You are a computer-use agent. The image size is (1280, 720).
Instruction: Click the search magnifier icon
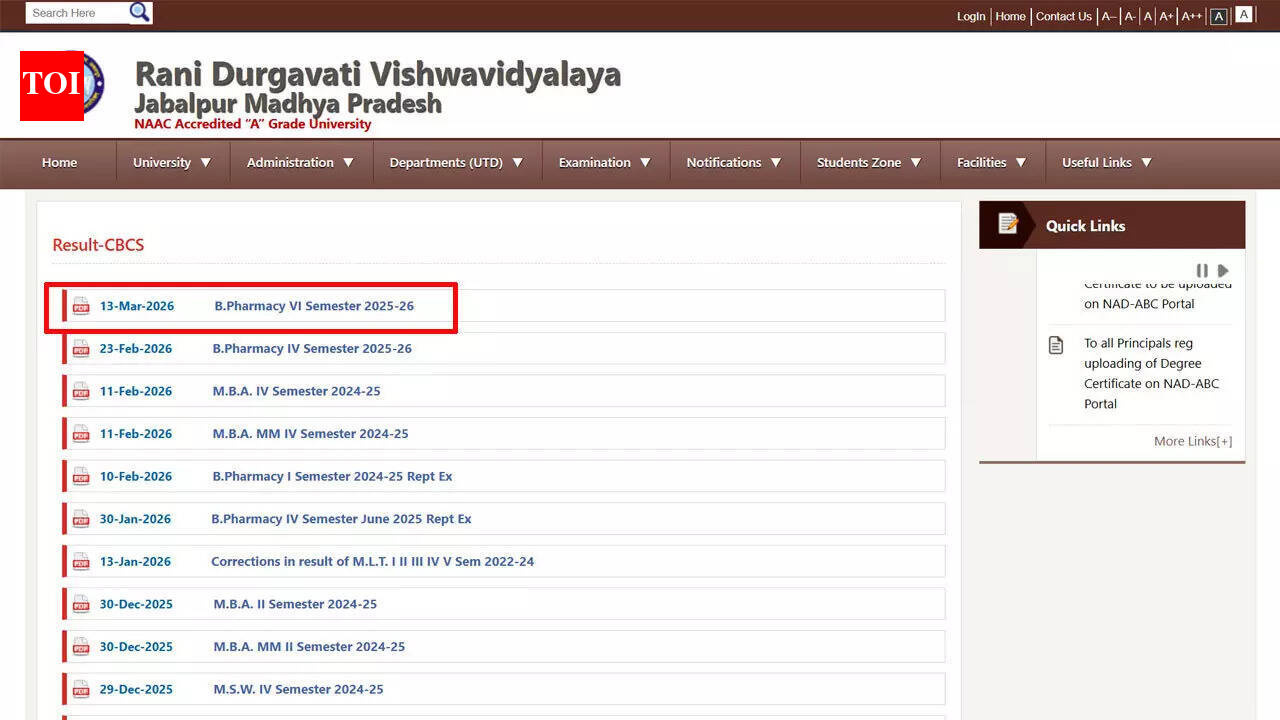click(x=140, y=12)
